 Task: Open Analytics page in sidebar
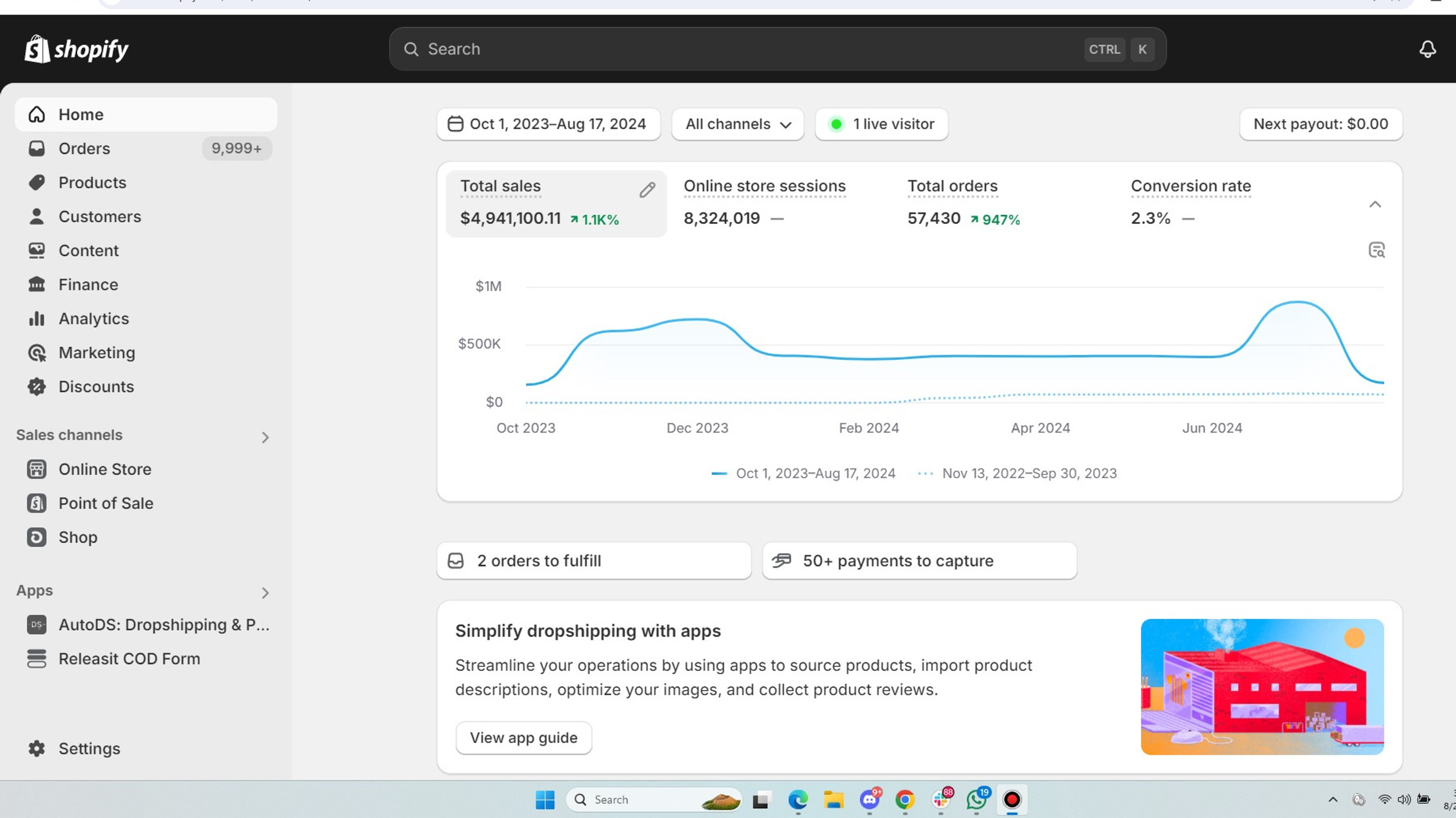click(x=146, y=318)
